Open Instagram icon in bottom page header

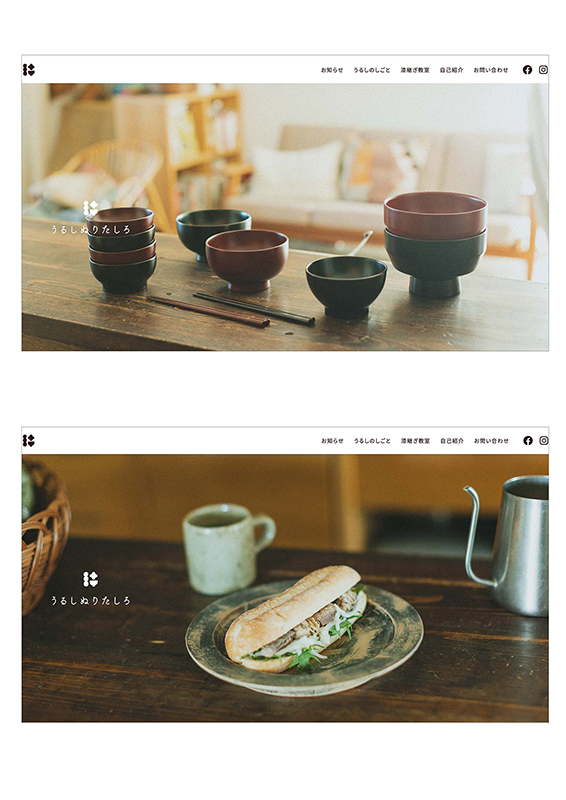[544, 440]
